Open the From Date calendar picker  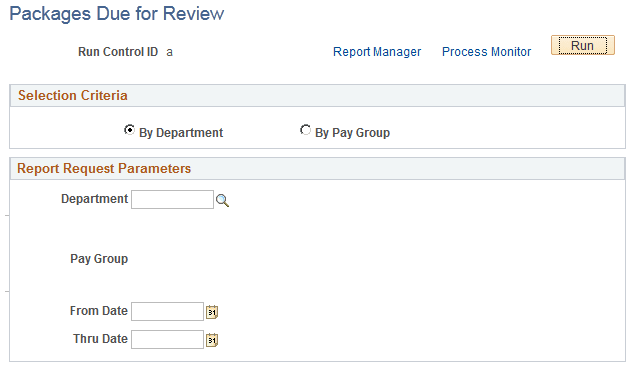212,312
